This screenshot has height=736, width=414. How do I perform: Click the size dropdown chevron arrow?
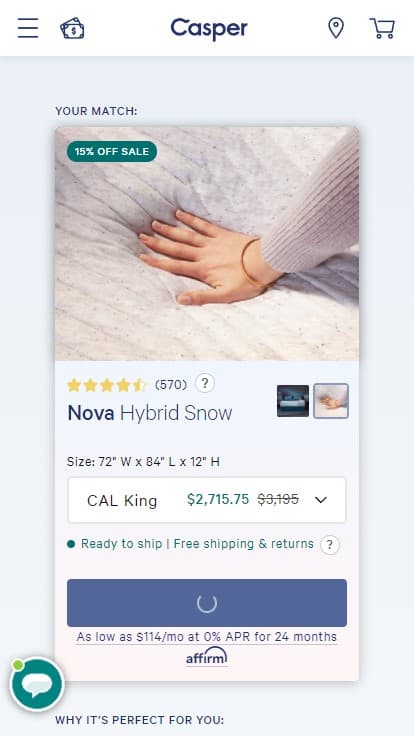(321, 500)
